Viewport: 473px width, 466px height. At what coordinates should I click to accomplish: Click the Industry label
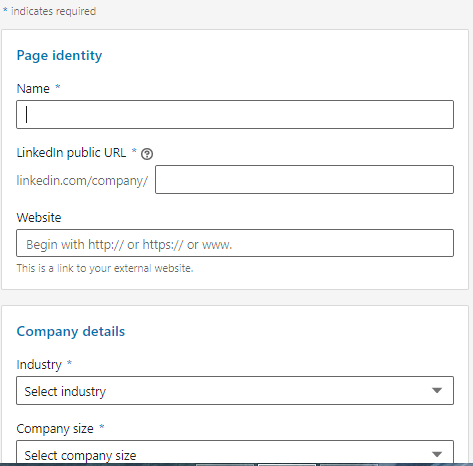click(39, 365)
